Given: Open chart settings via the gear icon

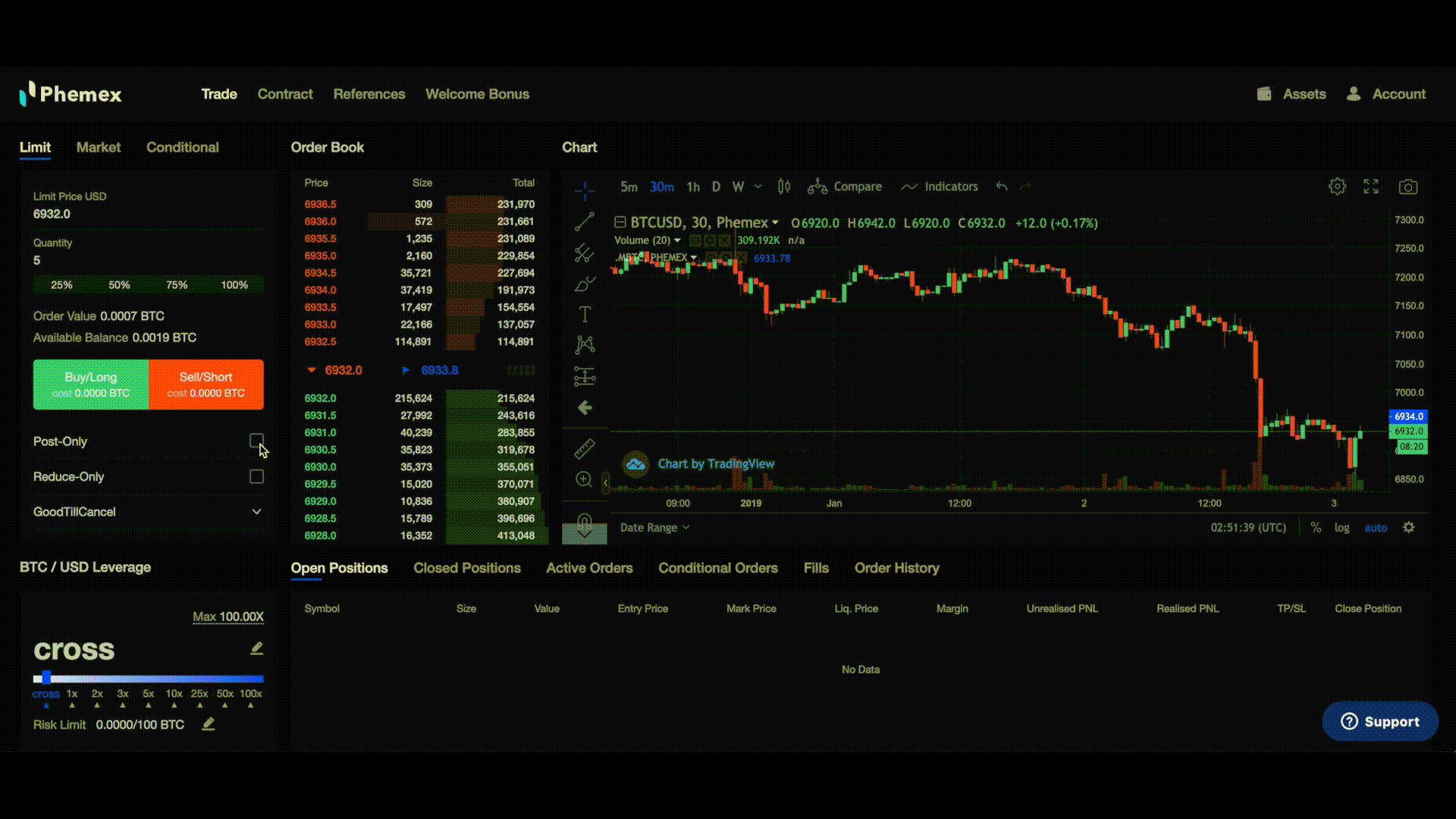Looking at the screenshot, I should pos(1337,186).
